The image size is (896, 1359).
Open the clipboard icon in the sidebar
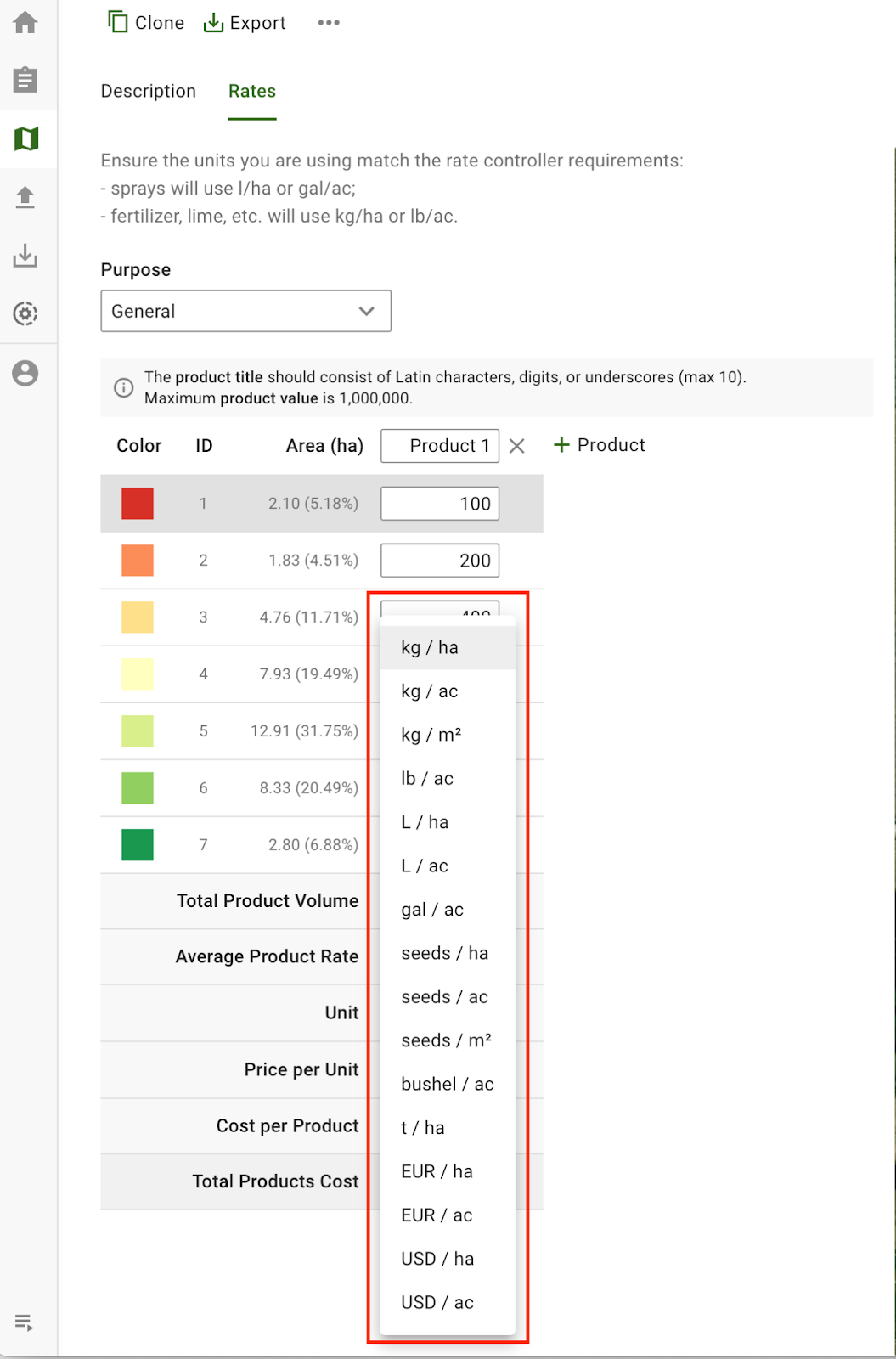25,80
